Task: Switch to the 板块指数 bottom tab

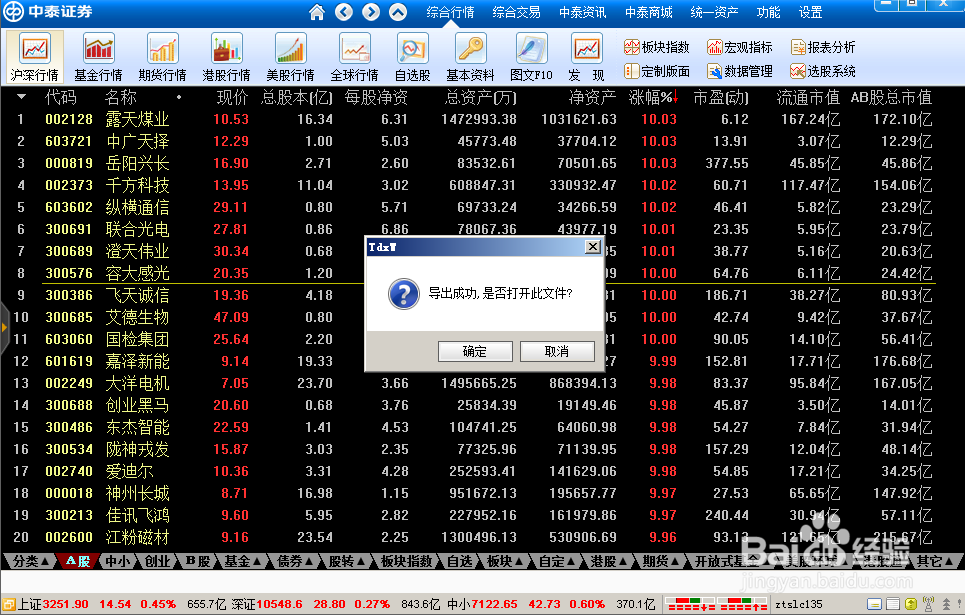Action: 406,561
